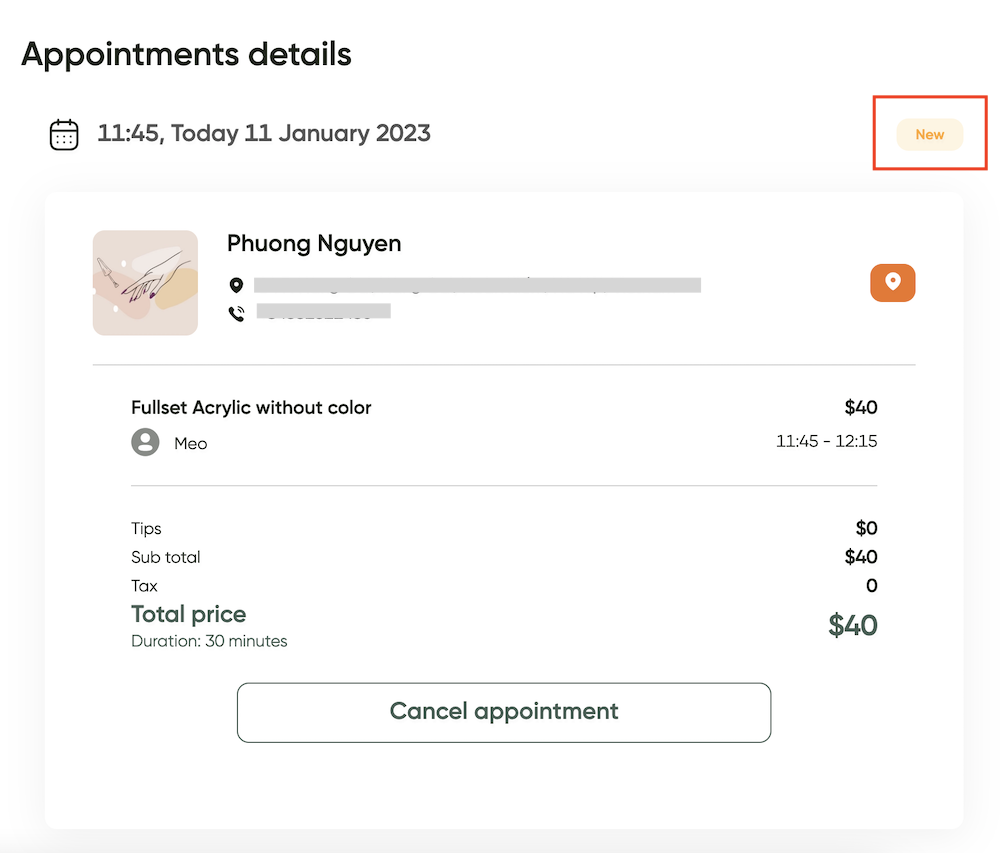Open the orange map location button
1000x853 pixels.
[x=892, y=282]
